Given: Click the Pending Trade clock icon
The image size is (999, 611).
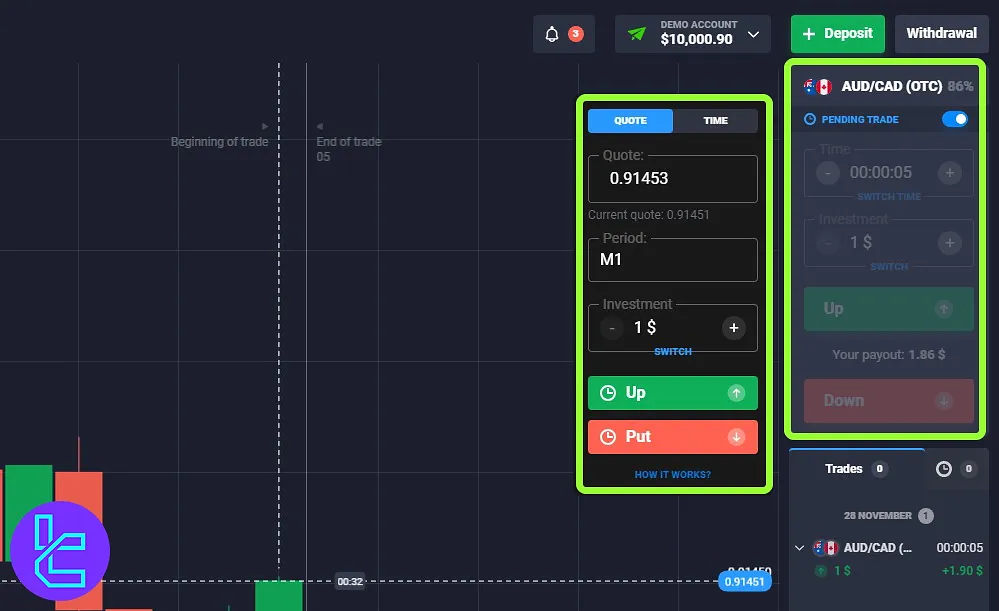Looking at the screenshot, I should tap(810, 119).
